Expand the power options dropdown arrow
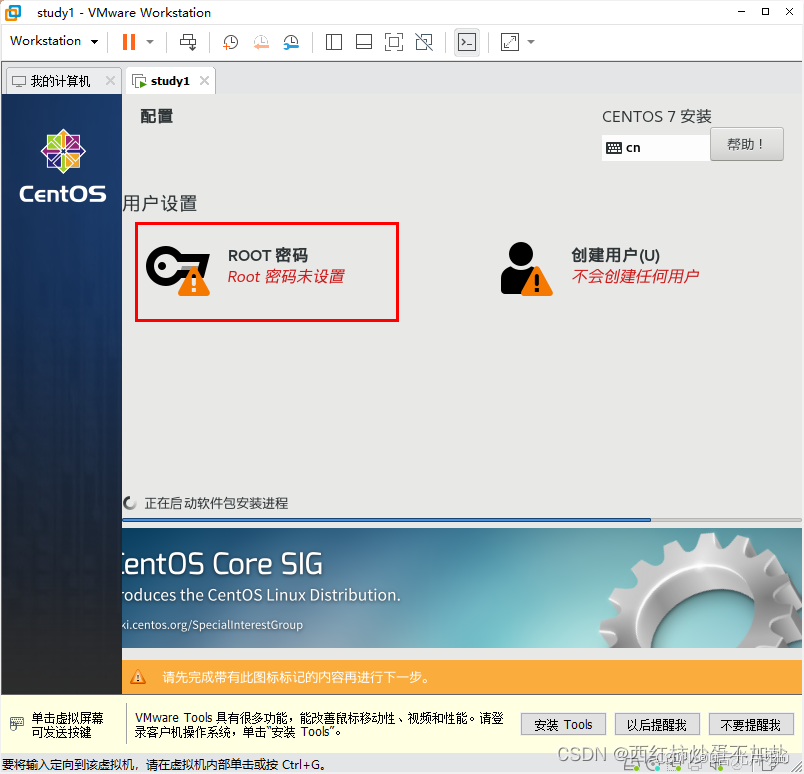Screen dimensions: 804x774 point(150,42)
